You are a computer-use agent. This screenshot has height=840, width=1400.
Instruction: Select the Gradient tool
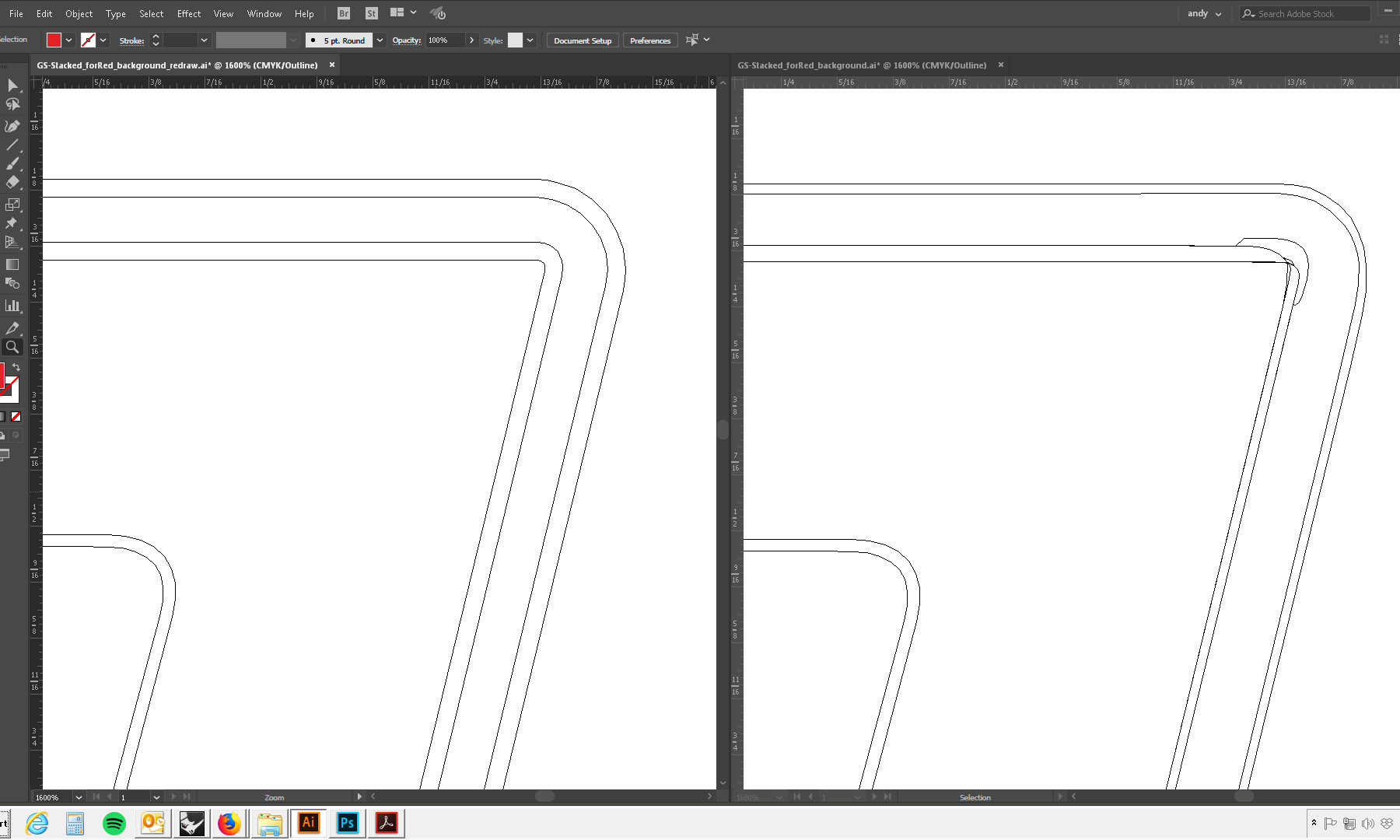[x=12, y=264]
